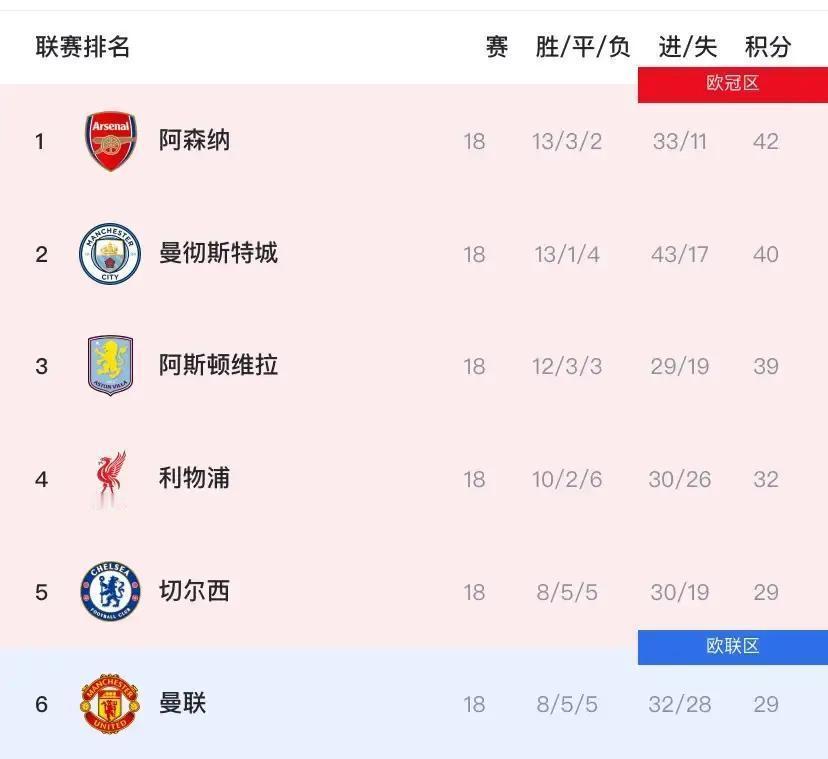Click the red 欧冠区 zone label

pos(733,84)
